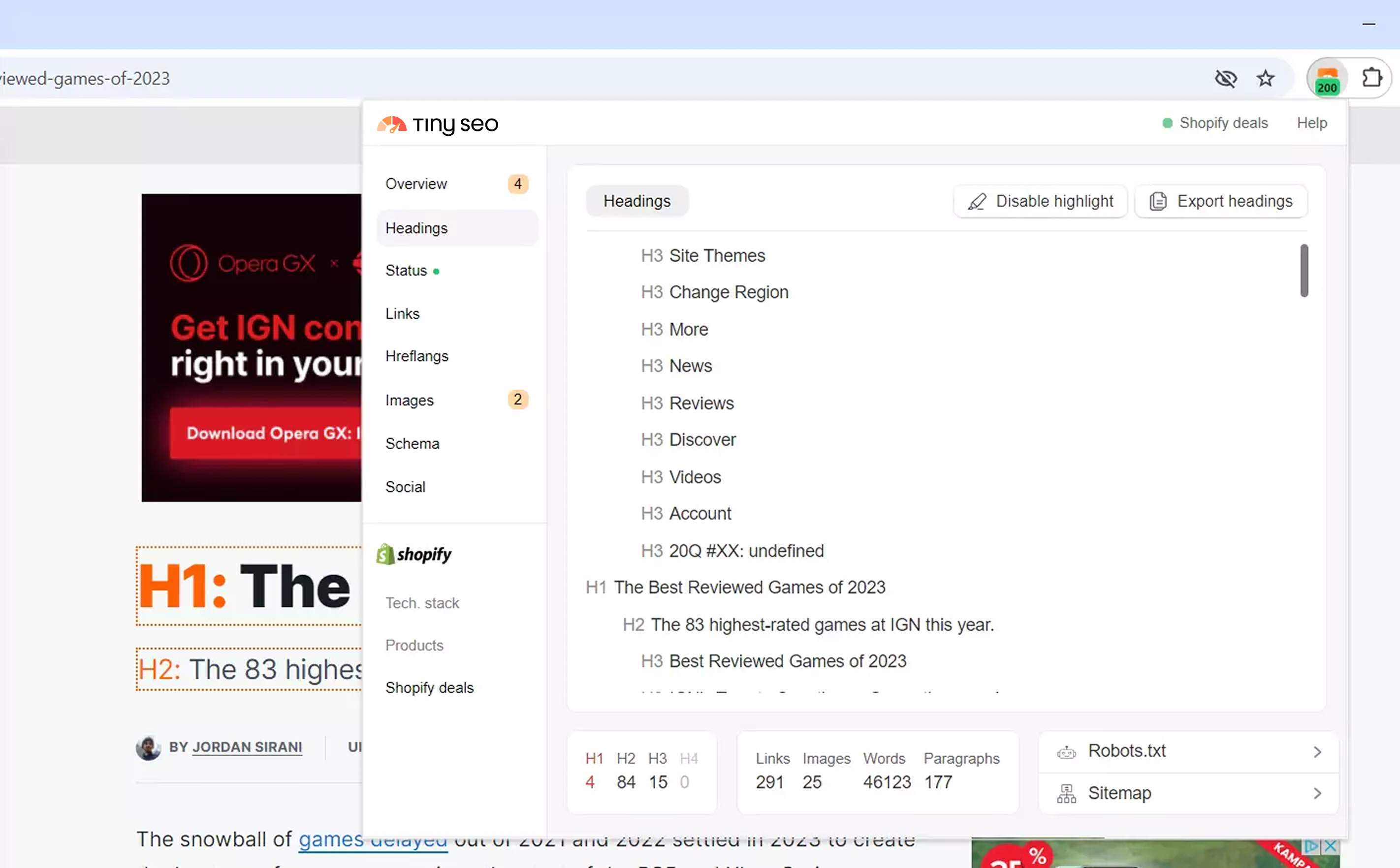Select H1 The Best Reviewed Games of 2023
The width and height of the screenshot is (1400, 868).
point(735,588)
